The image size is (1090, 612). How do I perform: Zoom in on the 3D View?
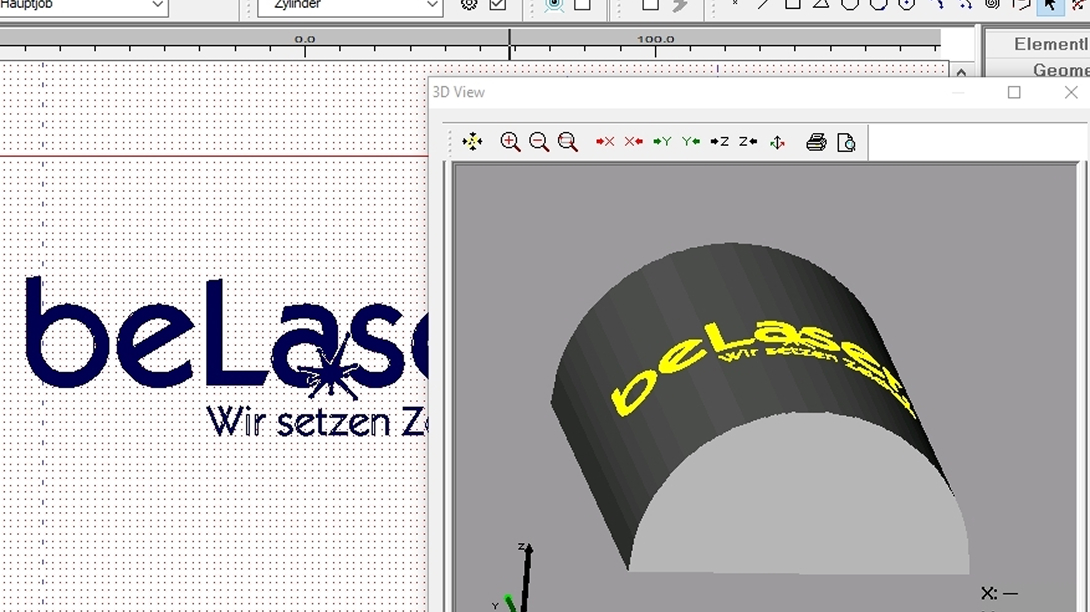[x=510, y=142]
